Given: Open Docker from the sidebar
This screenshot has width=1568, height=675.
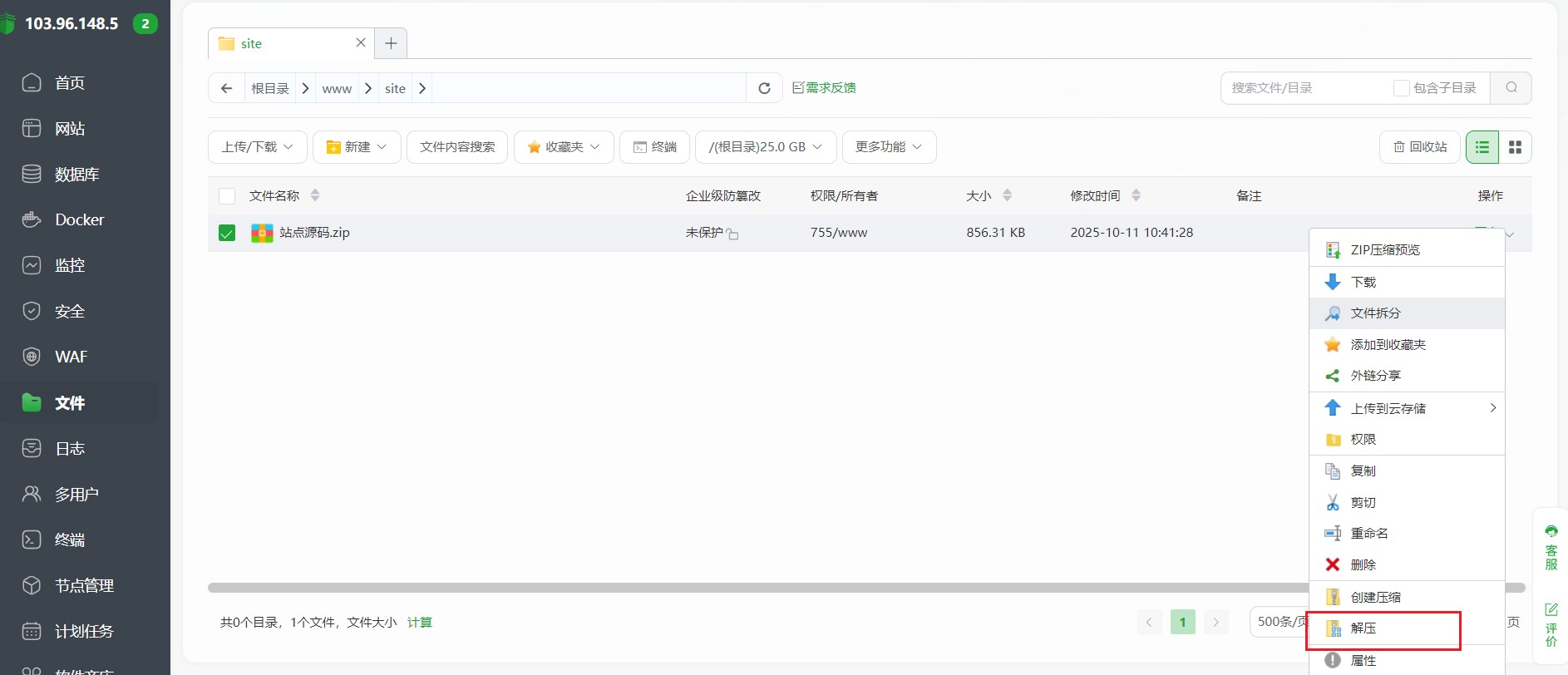Looking at the screenshot, I should click(79, 219).
